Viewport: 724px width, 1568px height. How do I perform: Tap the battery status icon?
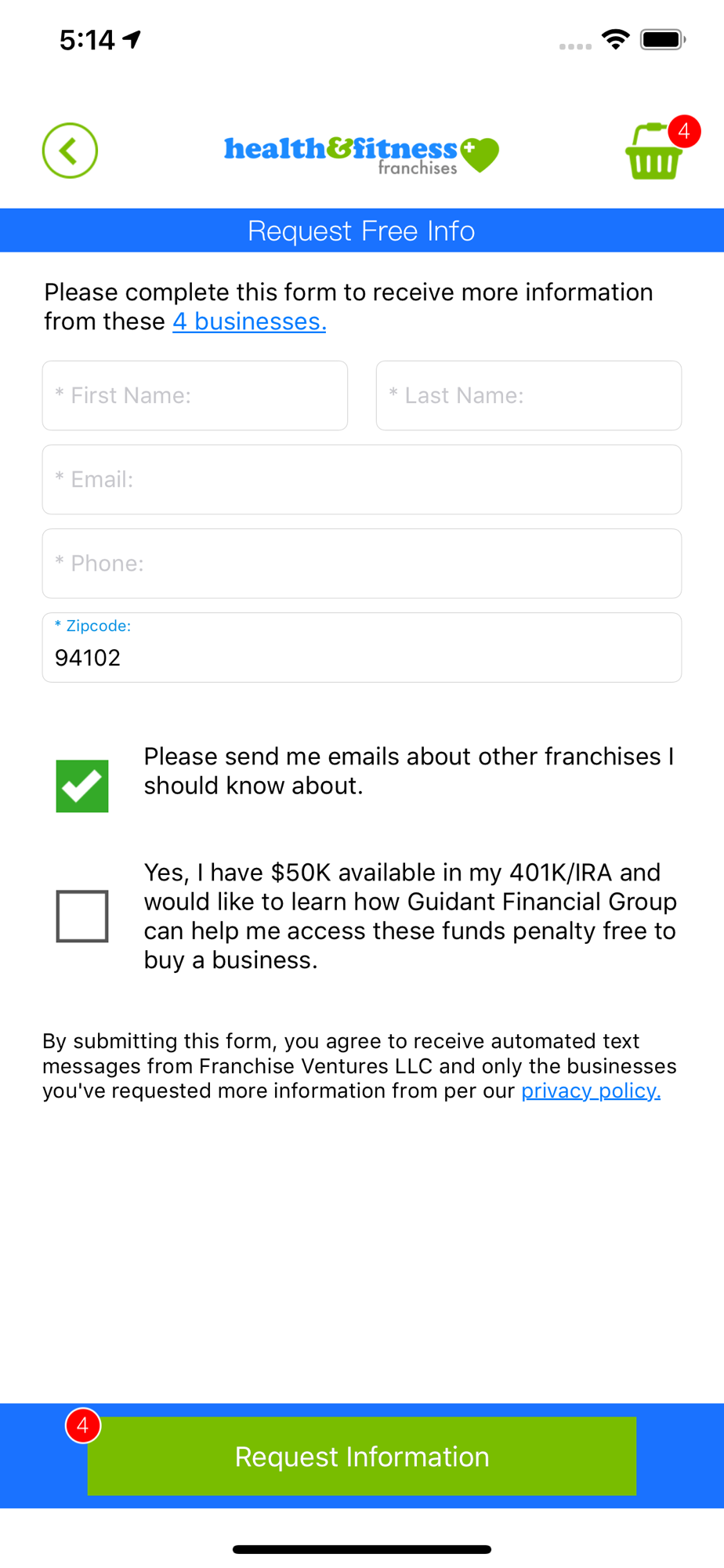pyautogui.click(x=663, y=39)
